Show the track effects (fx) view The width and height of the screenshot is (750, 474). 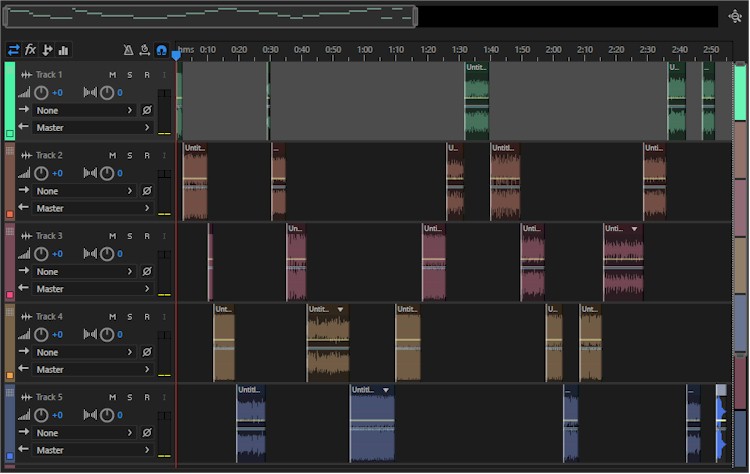pyautogui.click(x=30, y=50)
